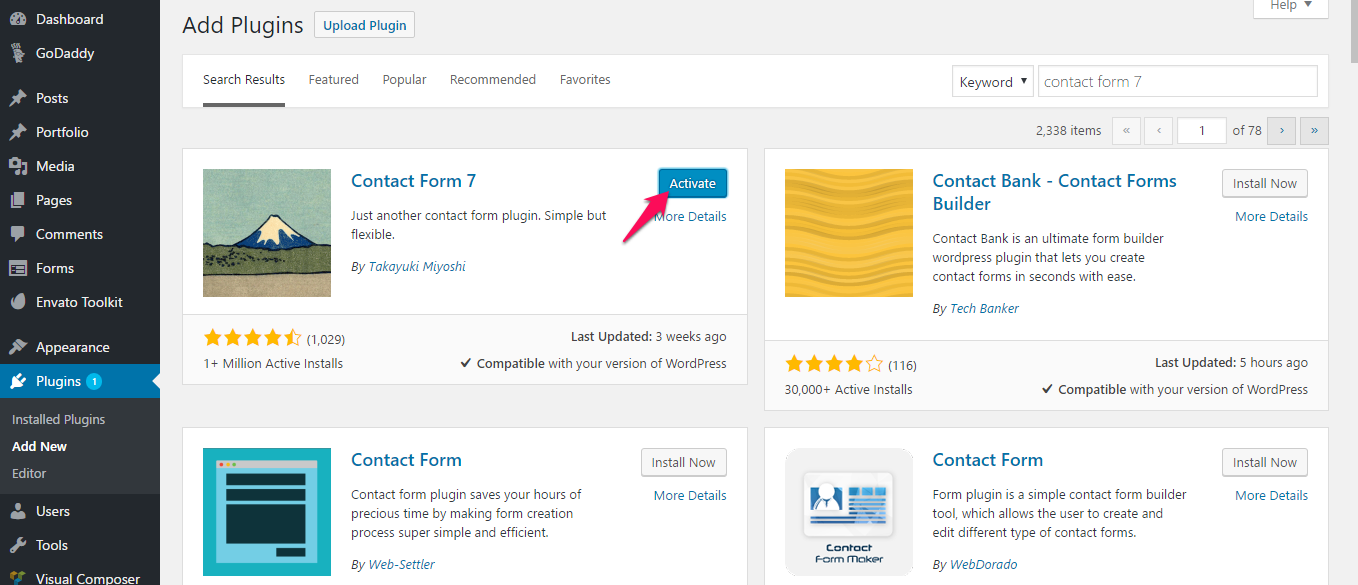Image resolution: width=1358 pixels, height=585 pixels.
Task: Switch to Featured tab
Action: click(x=334, y=79)
